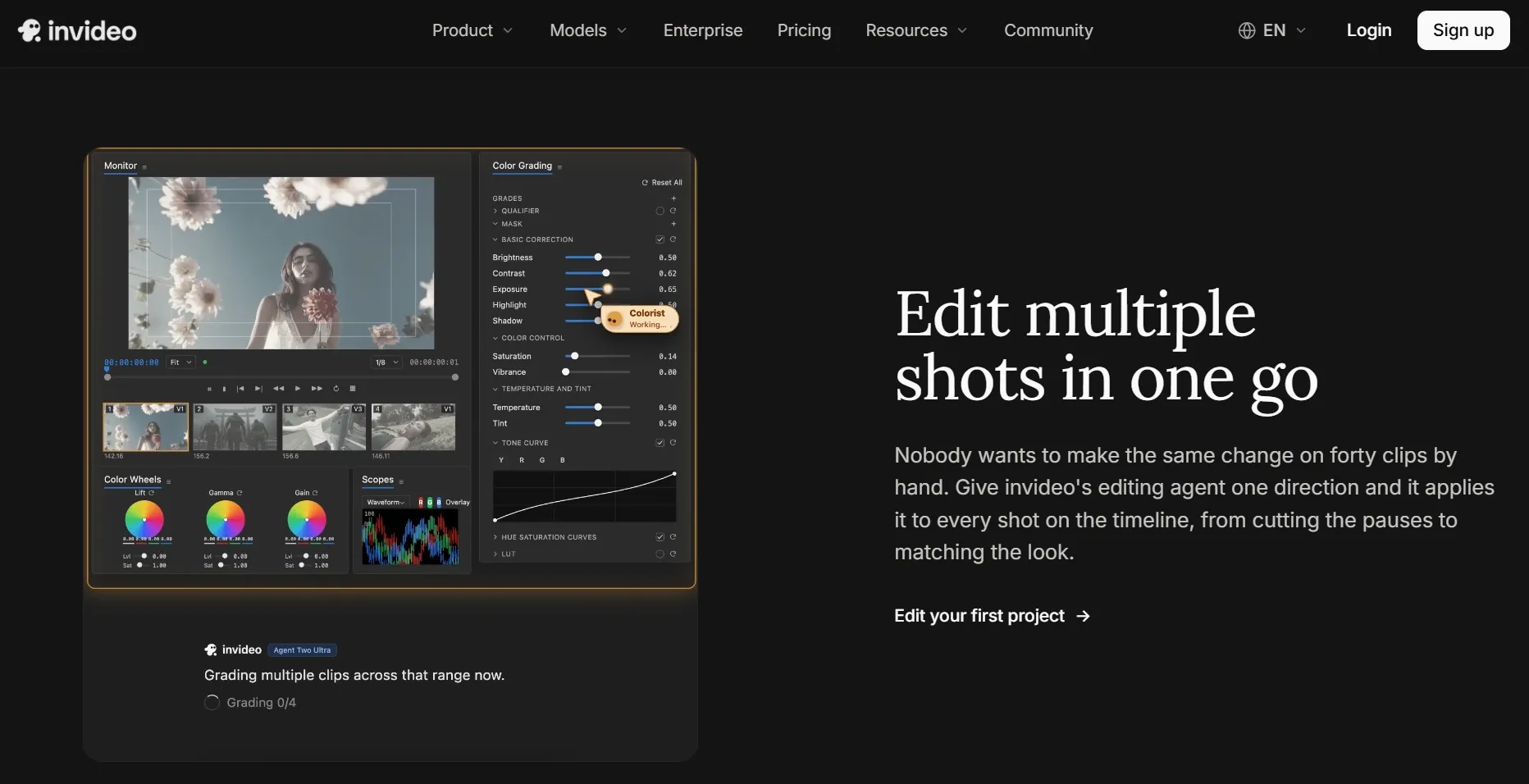Screen dimensions: 1529x784
Task: Click the hash marker icon in monitor controls
Action: point(209,389)
